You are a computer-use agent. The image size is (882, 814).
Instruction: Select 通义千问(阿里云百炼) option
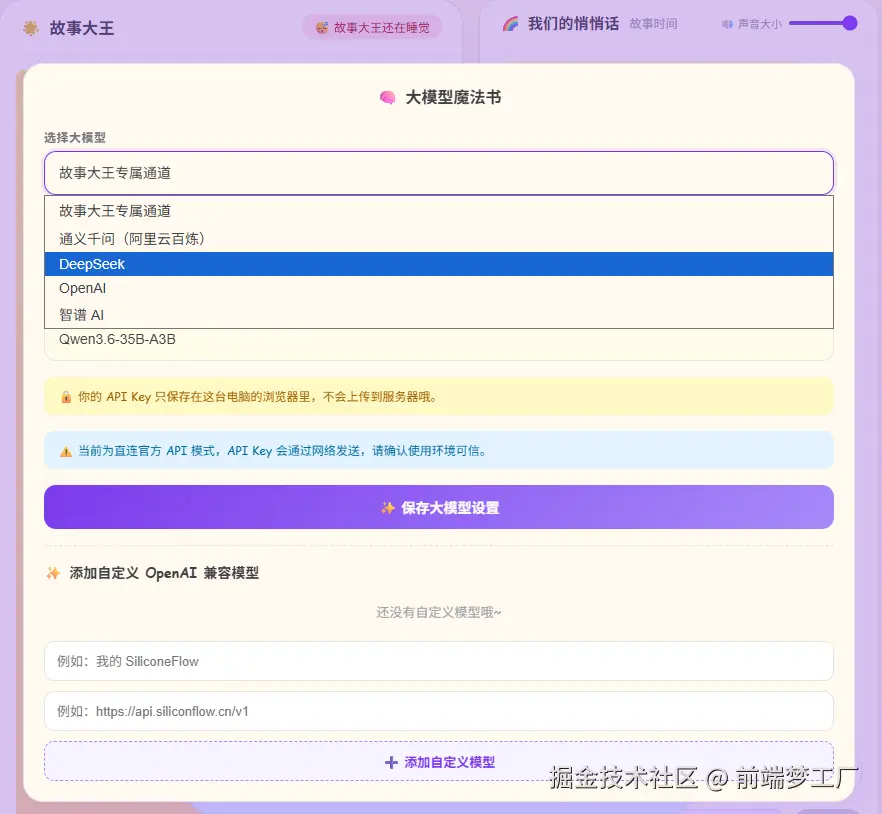pos(439,239)
